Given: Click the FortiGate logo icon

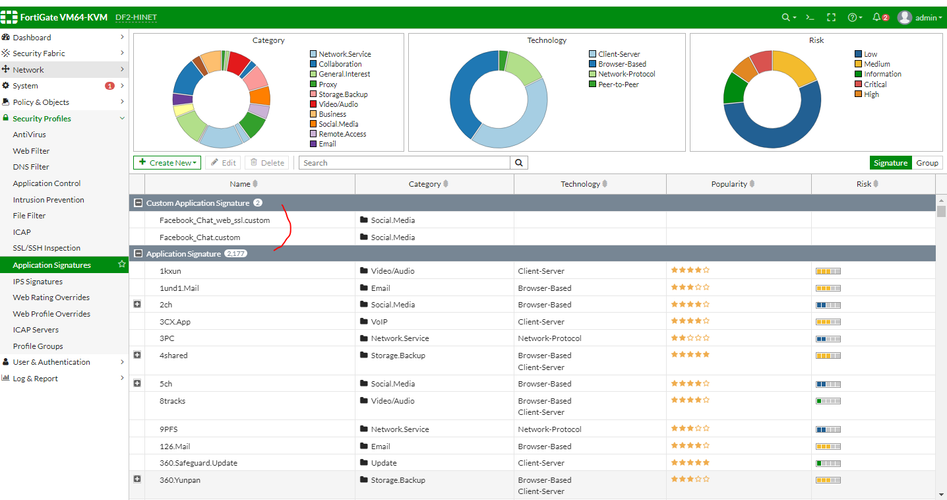Looking at the screenshot, I should point(8,17).
